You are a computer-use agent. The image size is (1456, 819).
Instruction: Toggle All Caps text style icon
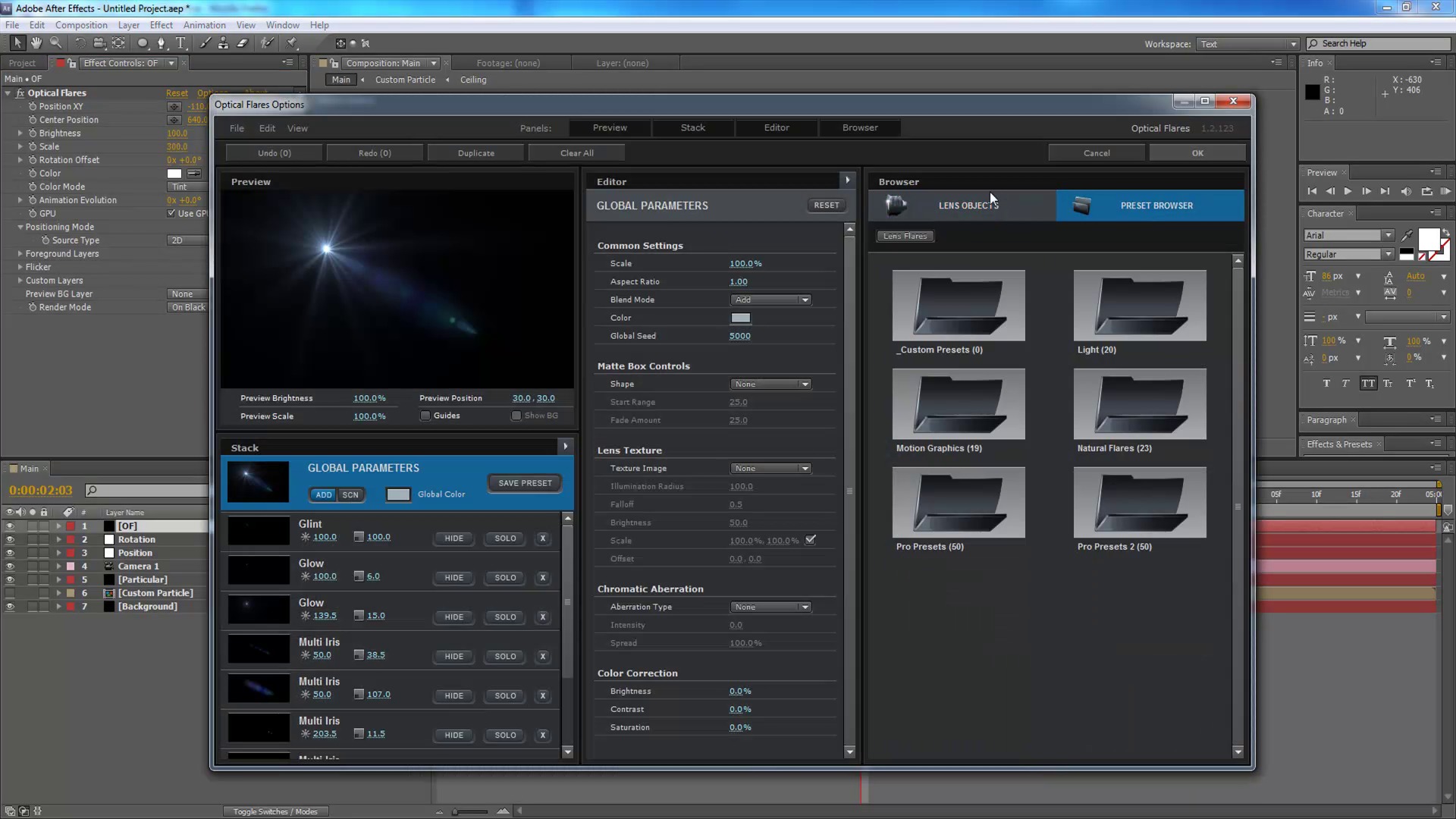coord(1368,384)
